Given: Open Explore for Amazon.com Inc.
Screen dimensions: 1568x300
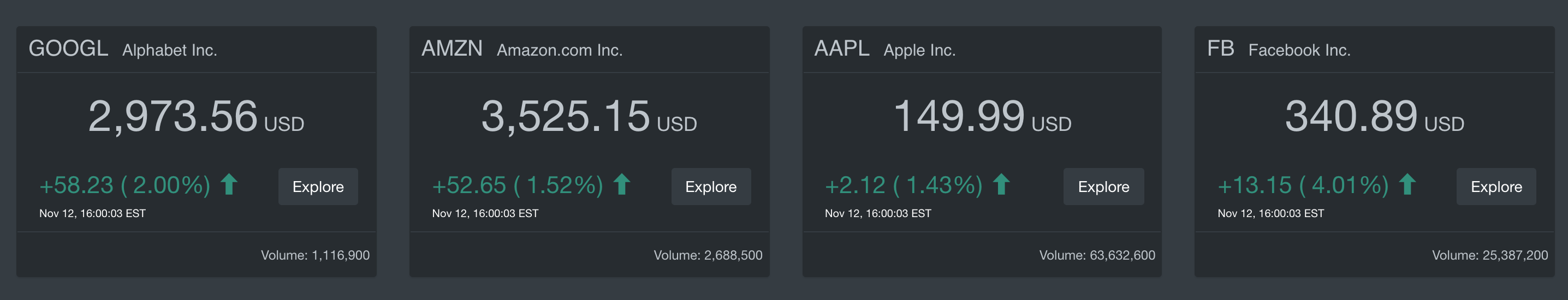Looking at the screenshot, I should point(710,187).
